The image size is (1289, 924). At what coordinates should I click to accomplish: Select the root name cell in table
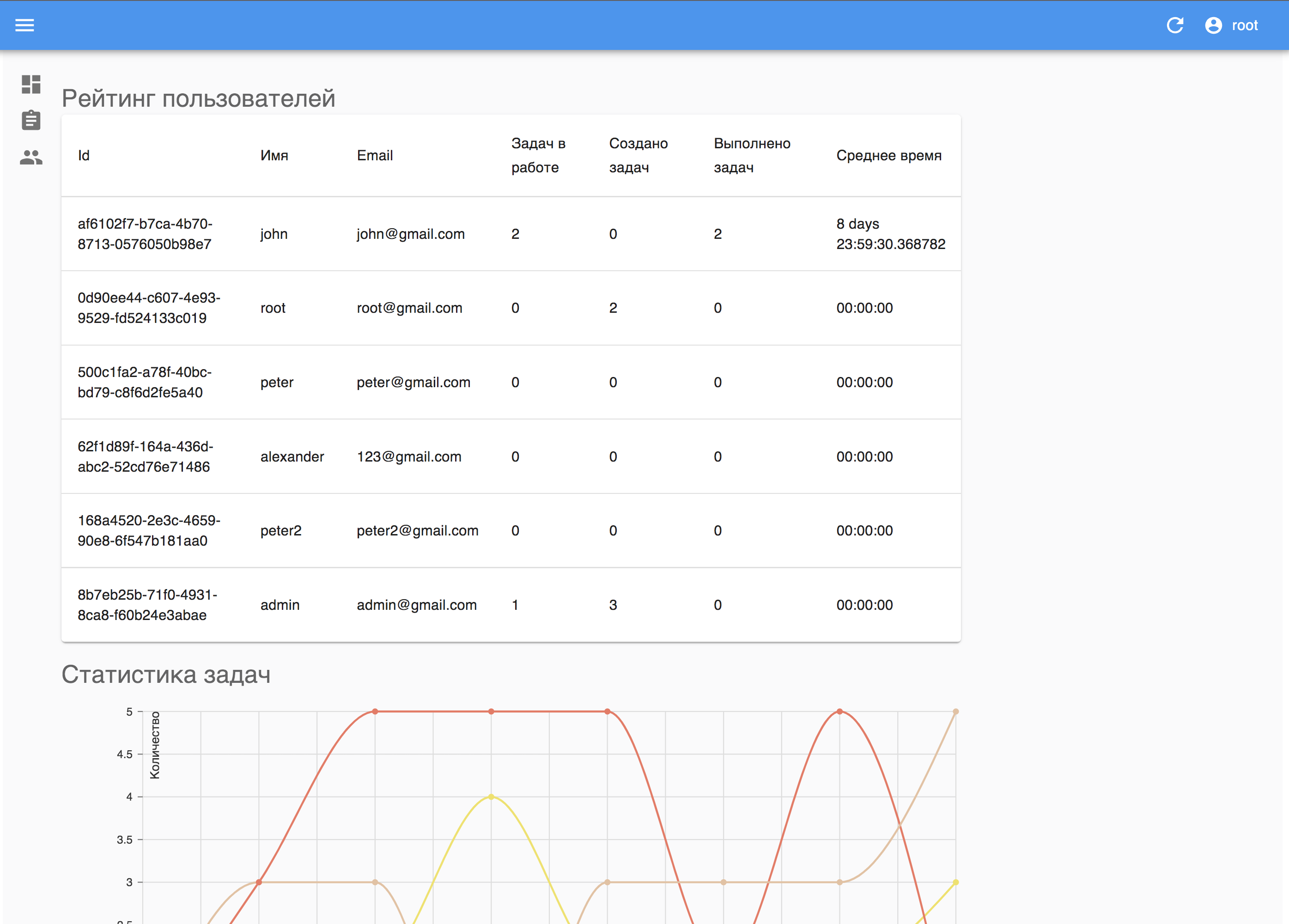[273, 308]
